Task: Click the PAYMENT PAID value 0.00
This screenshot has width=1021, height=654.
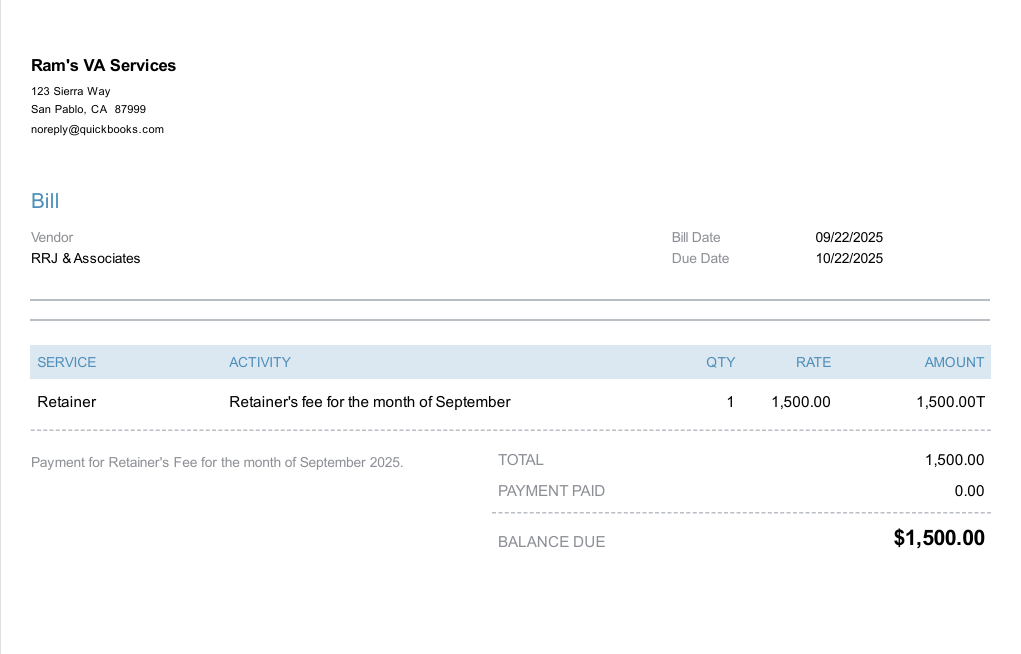Action: 969,491
